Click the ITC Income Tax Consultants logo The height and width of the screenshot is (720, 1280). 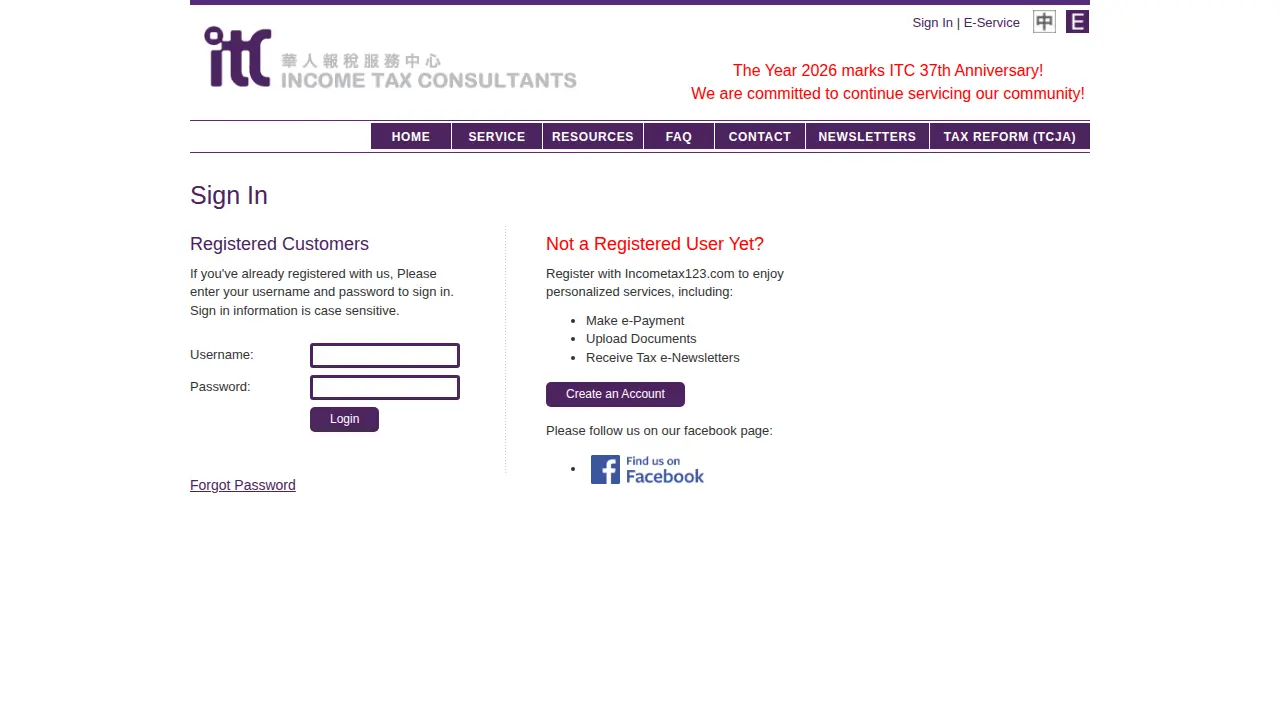click(x=390, y=57)
